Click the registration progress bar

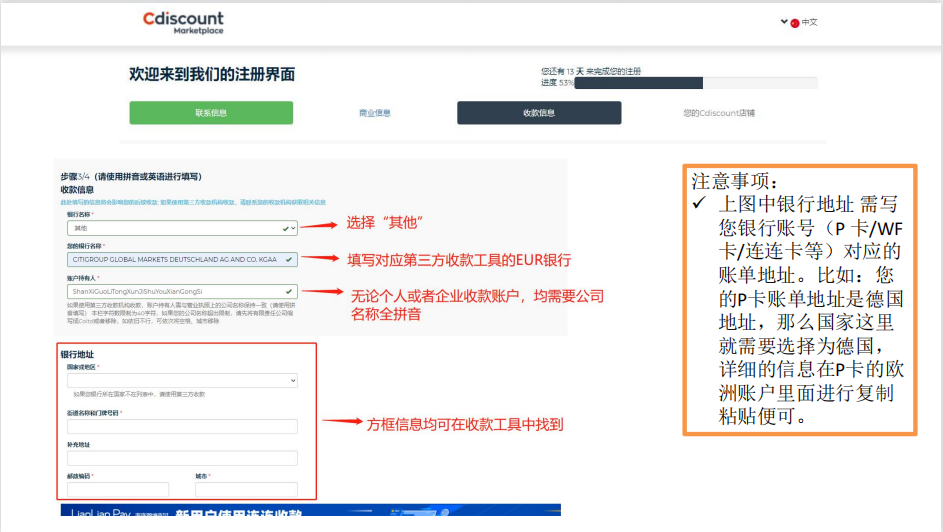coord(695,83)
